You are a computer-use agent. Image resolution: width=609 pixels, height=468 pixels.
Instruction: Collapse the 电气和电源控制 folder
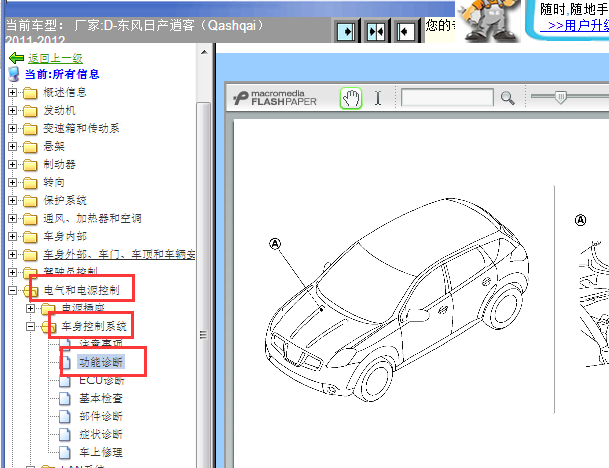12,290
